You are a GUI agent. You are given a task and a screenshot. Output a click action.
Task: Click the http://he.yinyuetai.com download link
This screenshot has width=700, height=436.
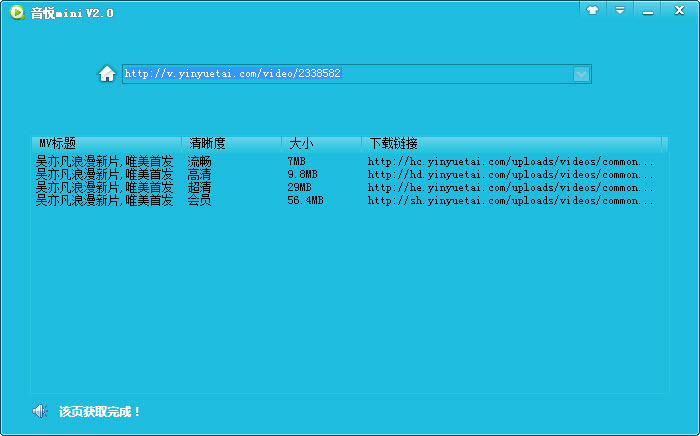coord(510,187)
